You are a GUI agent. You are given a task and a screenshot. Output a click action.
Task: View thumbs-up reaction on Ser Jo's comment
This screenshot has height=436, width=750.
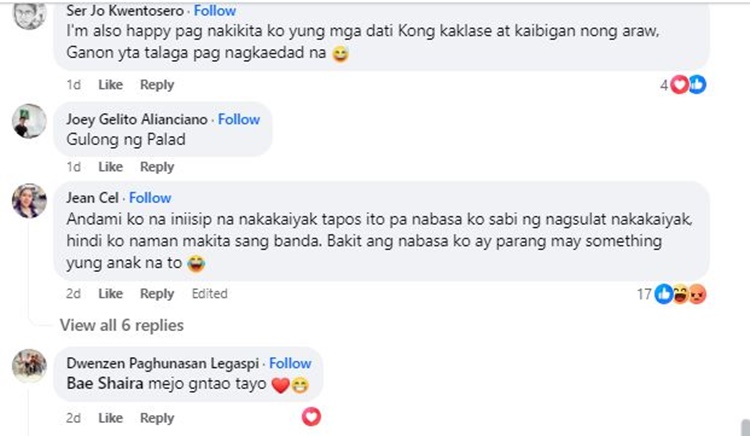697,85
